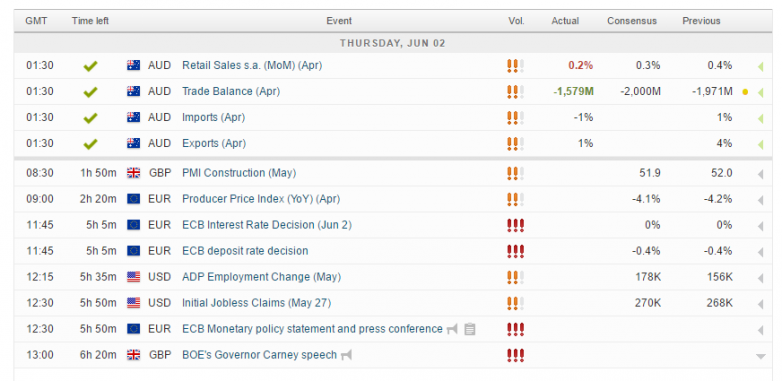782x381 pixels.
Task: Click megaphone icon next to Carney speech
Action: [346, 355]
